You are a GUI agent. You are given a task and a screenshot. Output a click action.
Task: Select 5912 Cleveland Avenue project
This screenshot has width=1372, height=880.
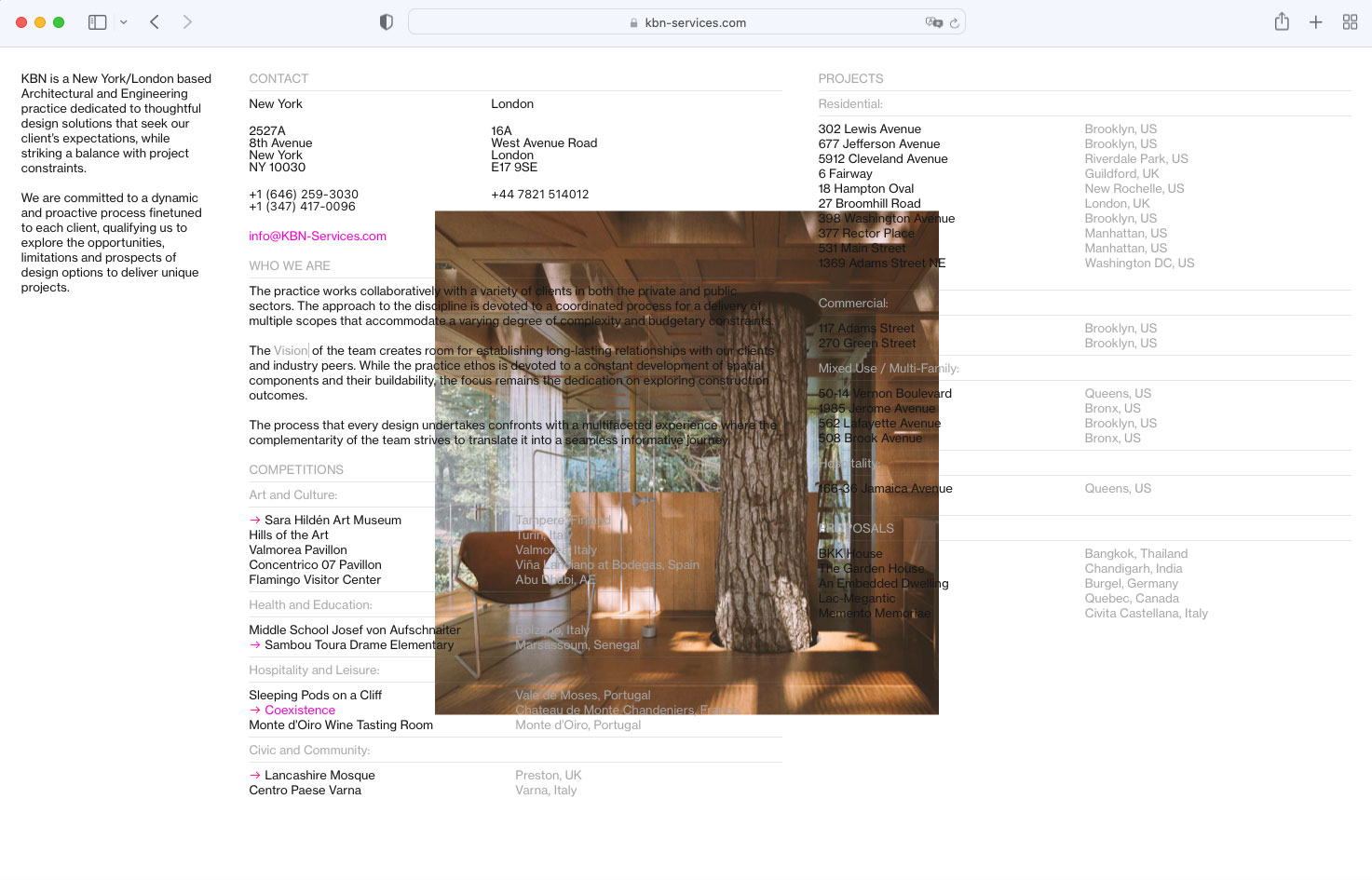tap(883, 159)
